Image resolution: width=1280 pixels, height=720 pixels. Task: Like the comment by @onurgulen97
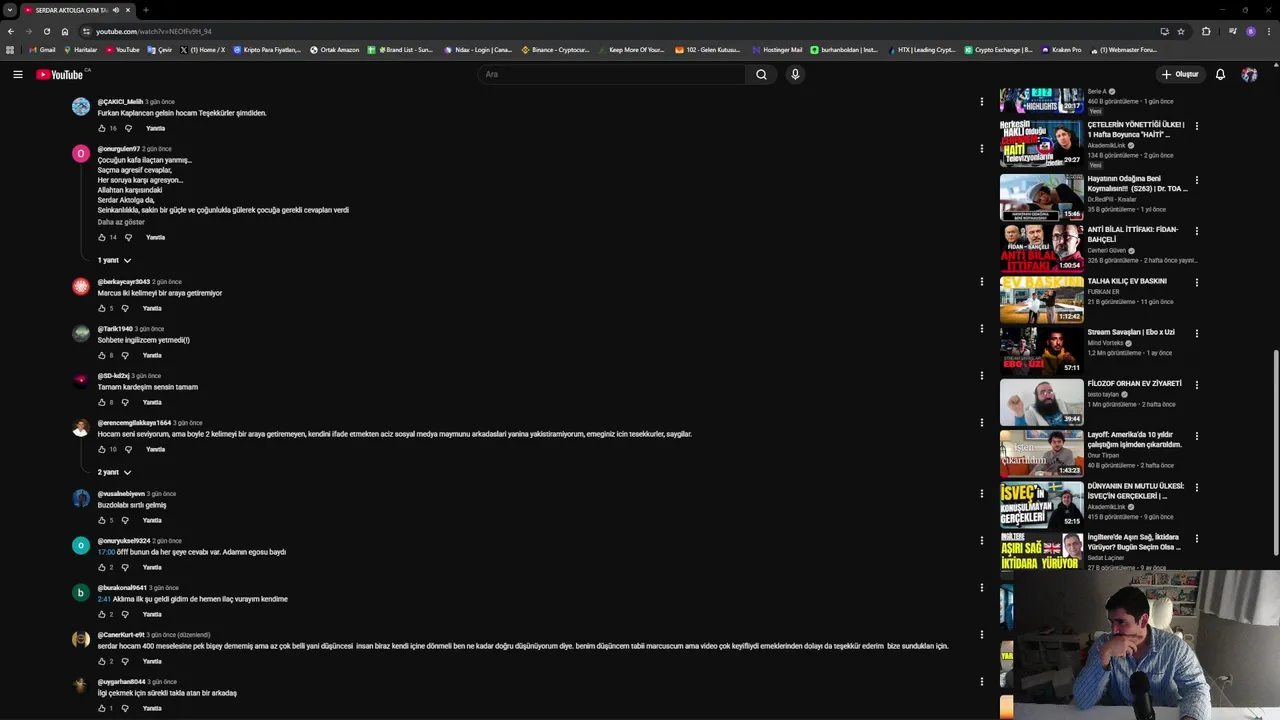click(102, 237)
